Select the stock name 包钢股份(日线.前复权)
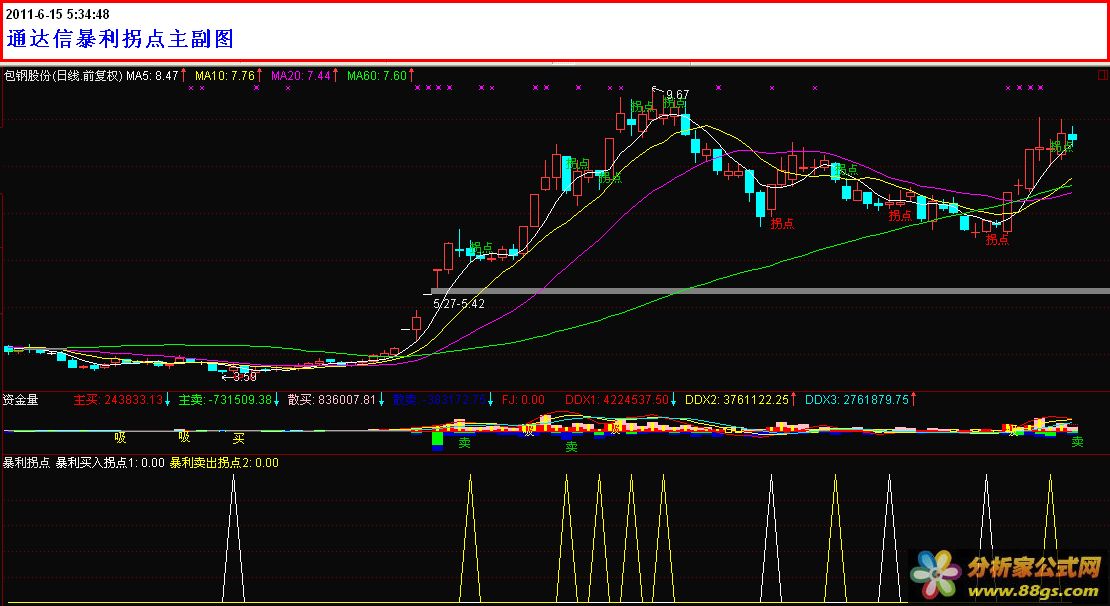 point(64,75)
